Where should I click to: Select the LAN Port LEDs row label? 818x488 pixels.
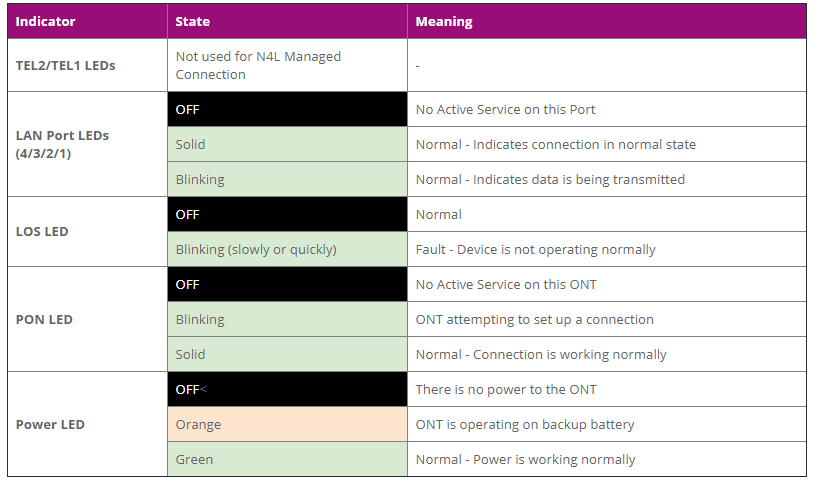click(x=62, y=144)
